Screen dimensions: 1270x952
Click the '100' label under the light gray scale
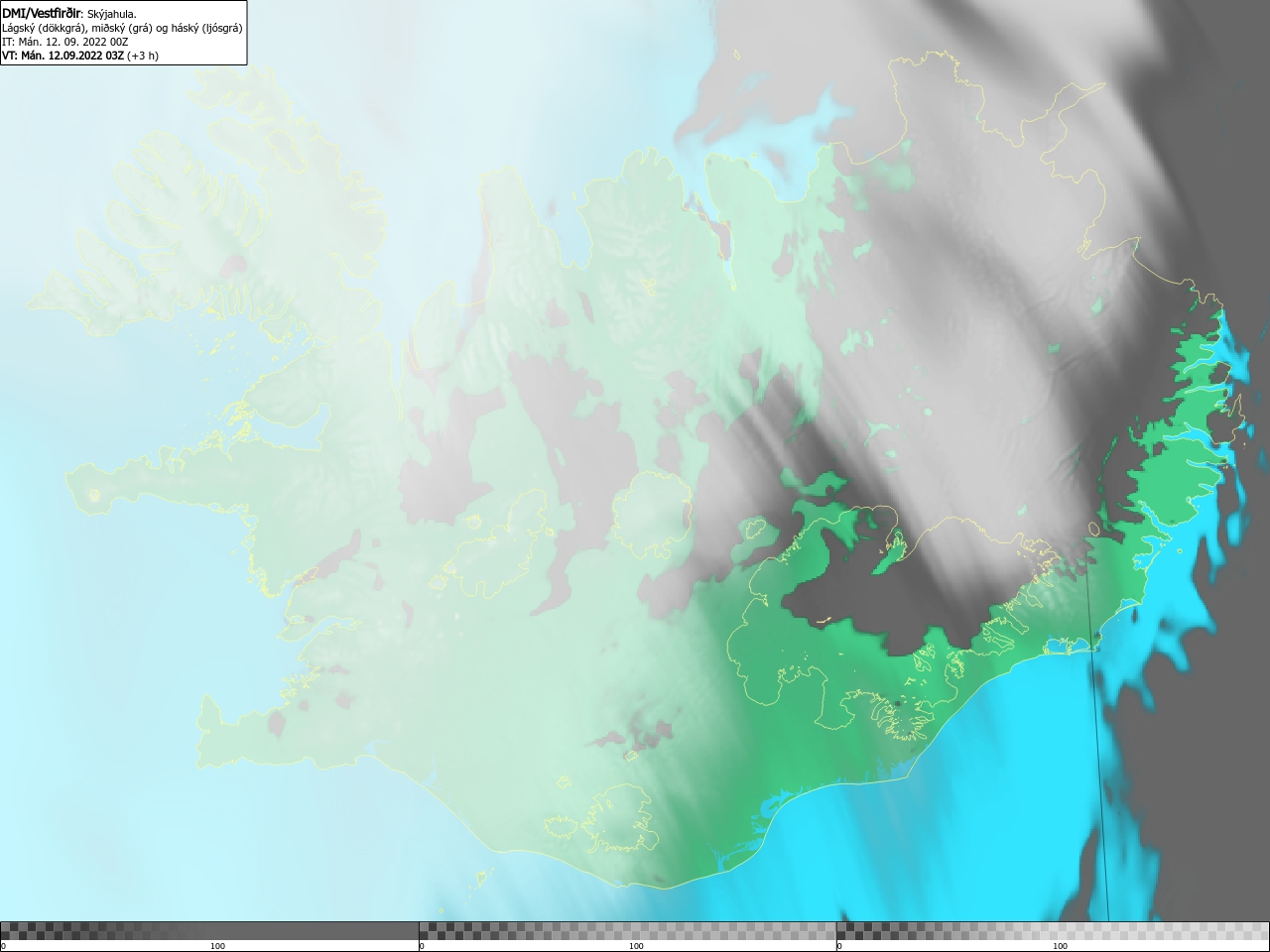coord(1060,946)
